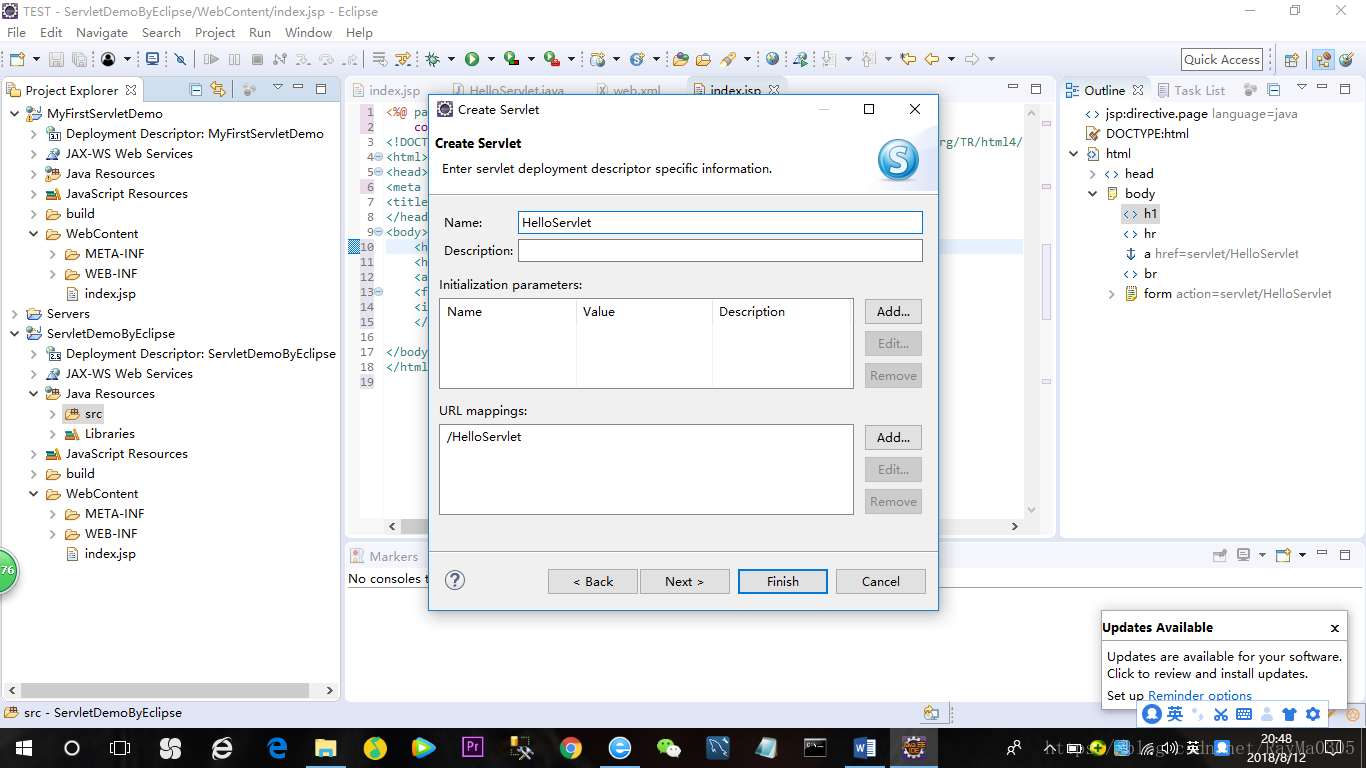Viewport: 1366px width, 768px height.
Task: Open WeChat from the taskbar
Action: pyautogui.click(x=668, y=747)
